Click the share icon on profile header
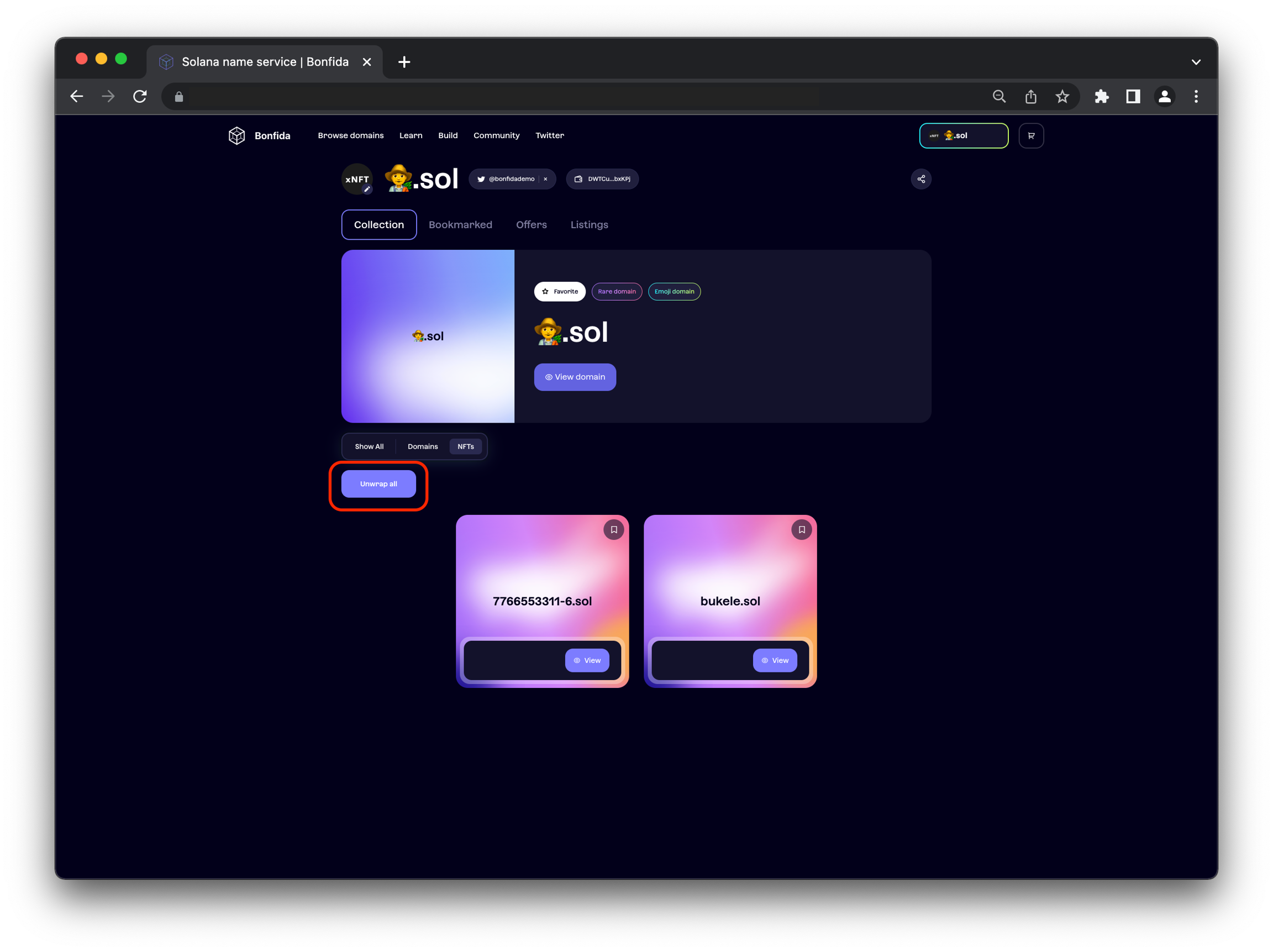1273x952 pixels. [921, 179]
